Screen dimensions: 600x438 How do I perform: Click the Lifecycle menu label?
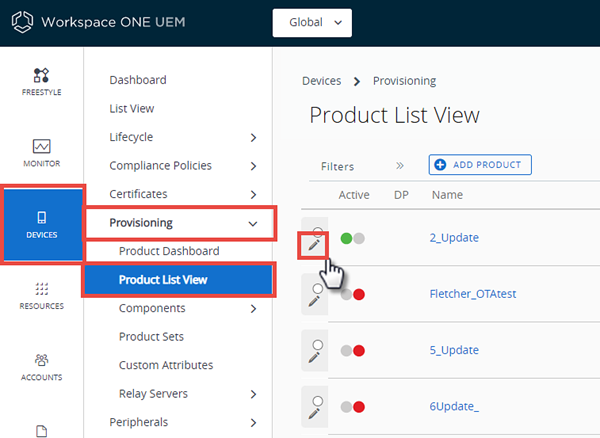(131, 137)
